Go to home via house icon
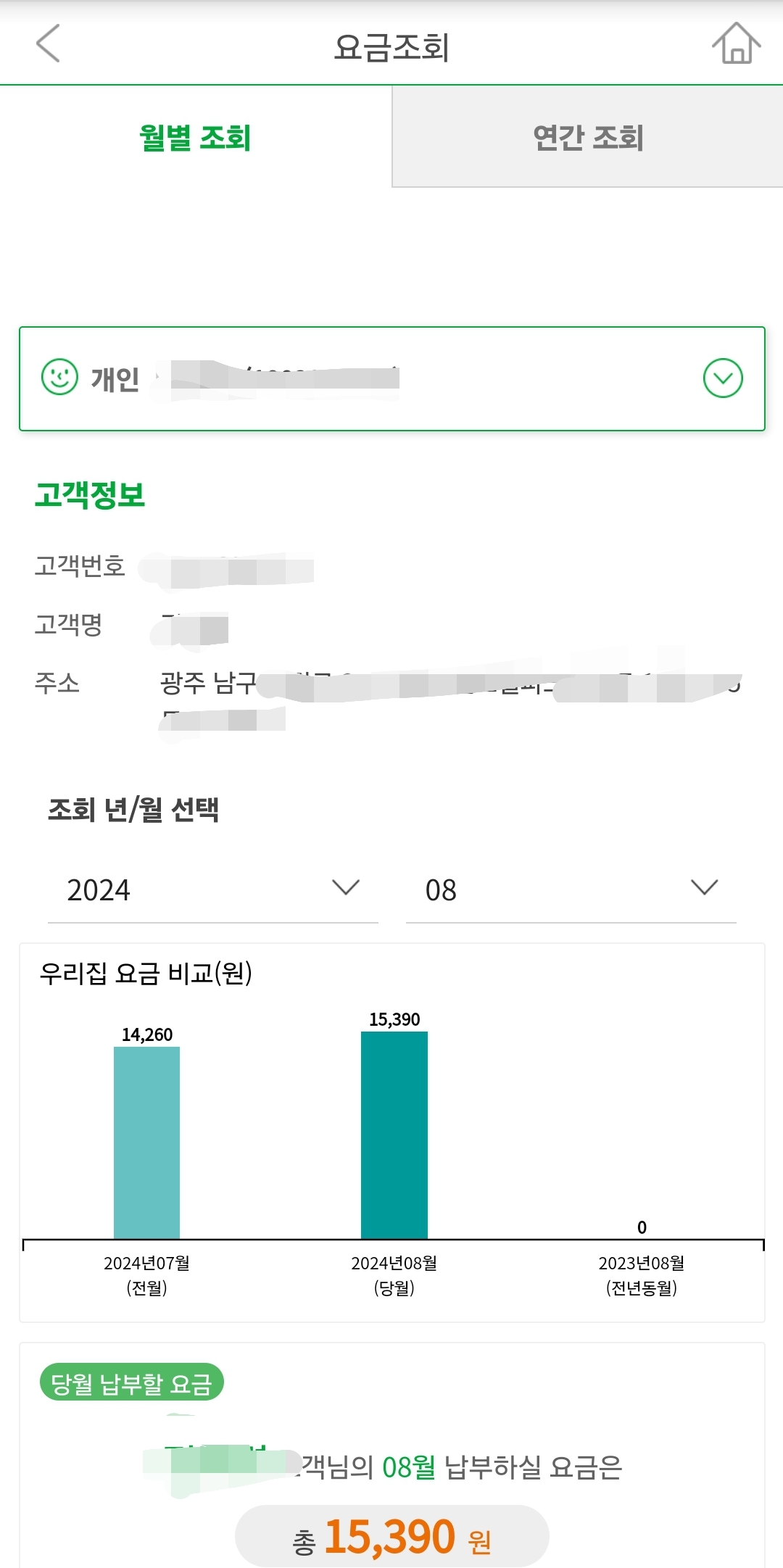 coord(736,43)
